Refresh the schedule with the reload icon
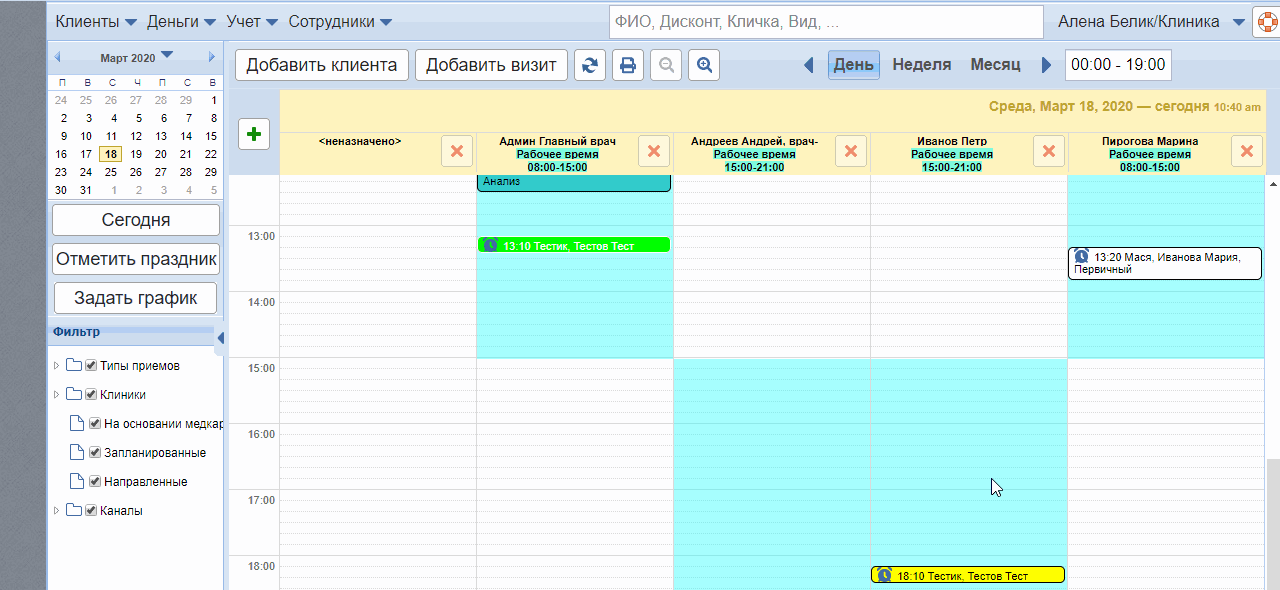Screen dimensions: 1280x590 coord(590,65)
